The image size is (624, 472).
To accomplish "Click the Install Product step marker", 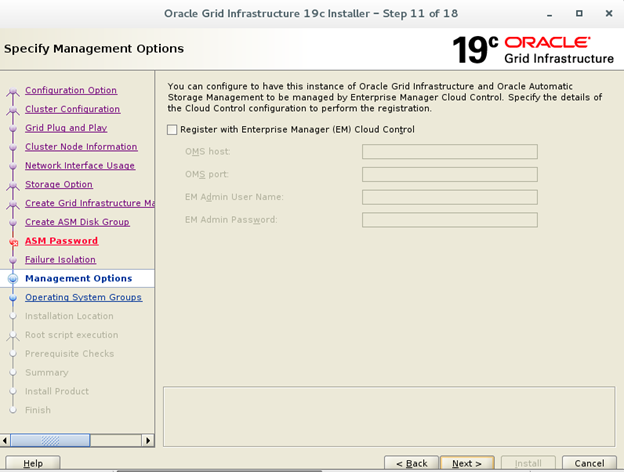I will pos(13,391).
